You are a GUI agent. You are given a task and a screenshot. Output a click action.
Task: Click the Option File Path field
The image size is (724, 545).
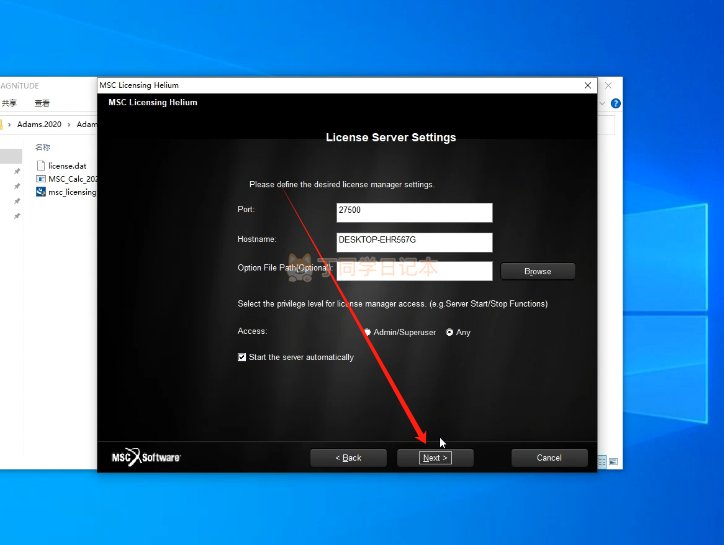tap(414, 271)
